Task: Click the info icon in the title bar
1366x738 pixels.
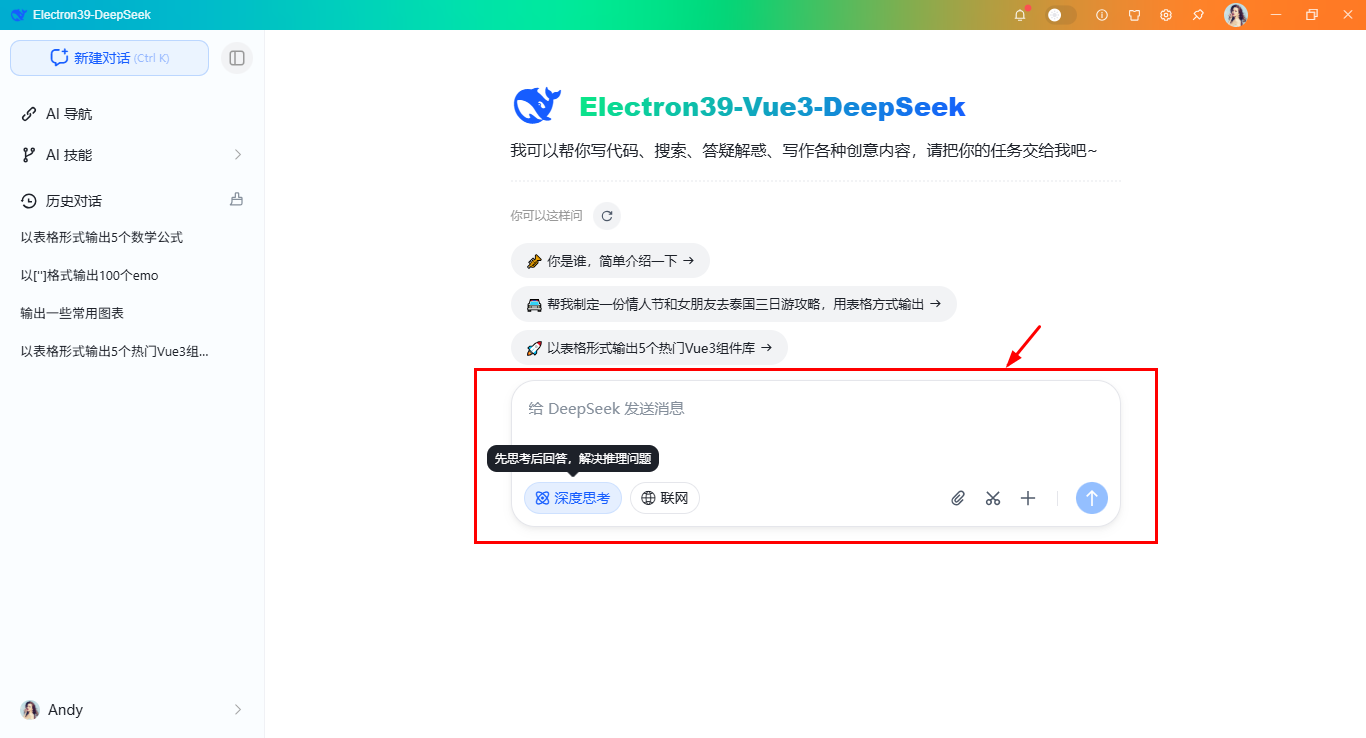Action: pyautogui.click(x=1101, y=14)
